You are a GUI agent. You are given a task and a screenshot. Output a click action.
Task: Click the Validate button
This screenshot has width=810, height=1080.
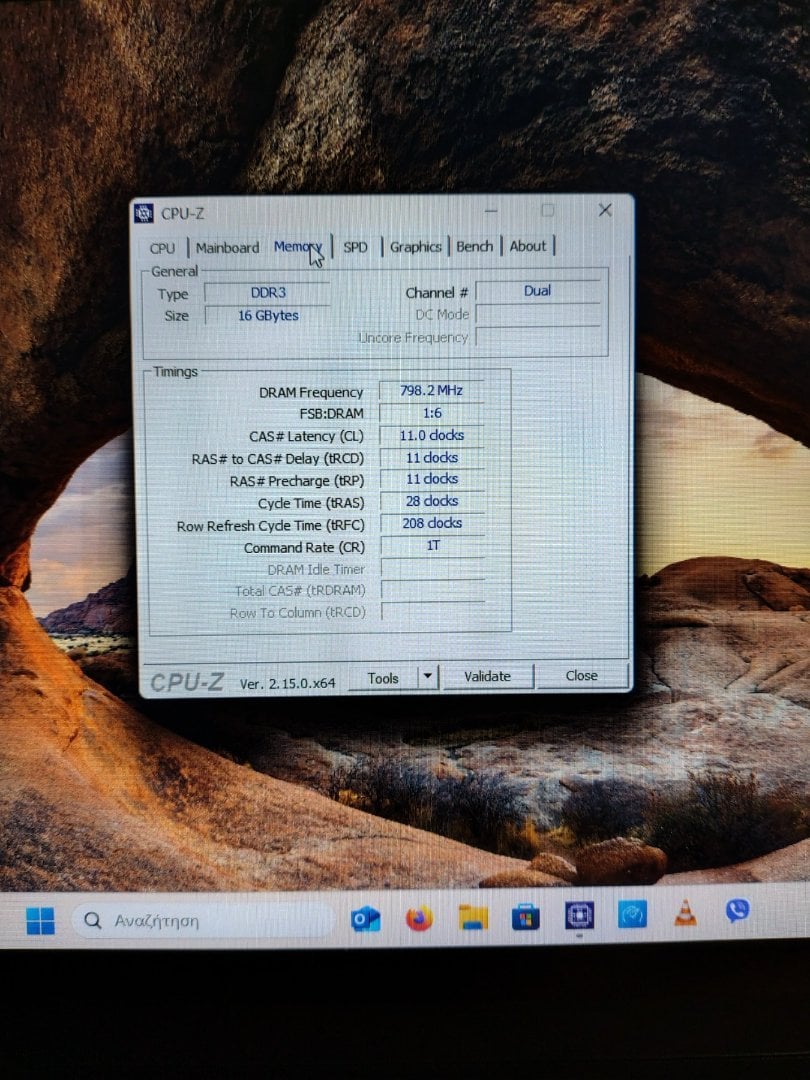click(x=488, y=676)
